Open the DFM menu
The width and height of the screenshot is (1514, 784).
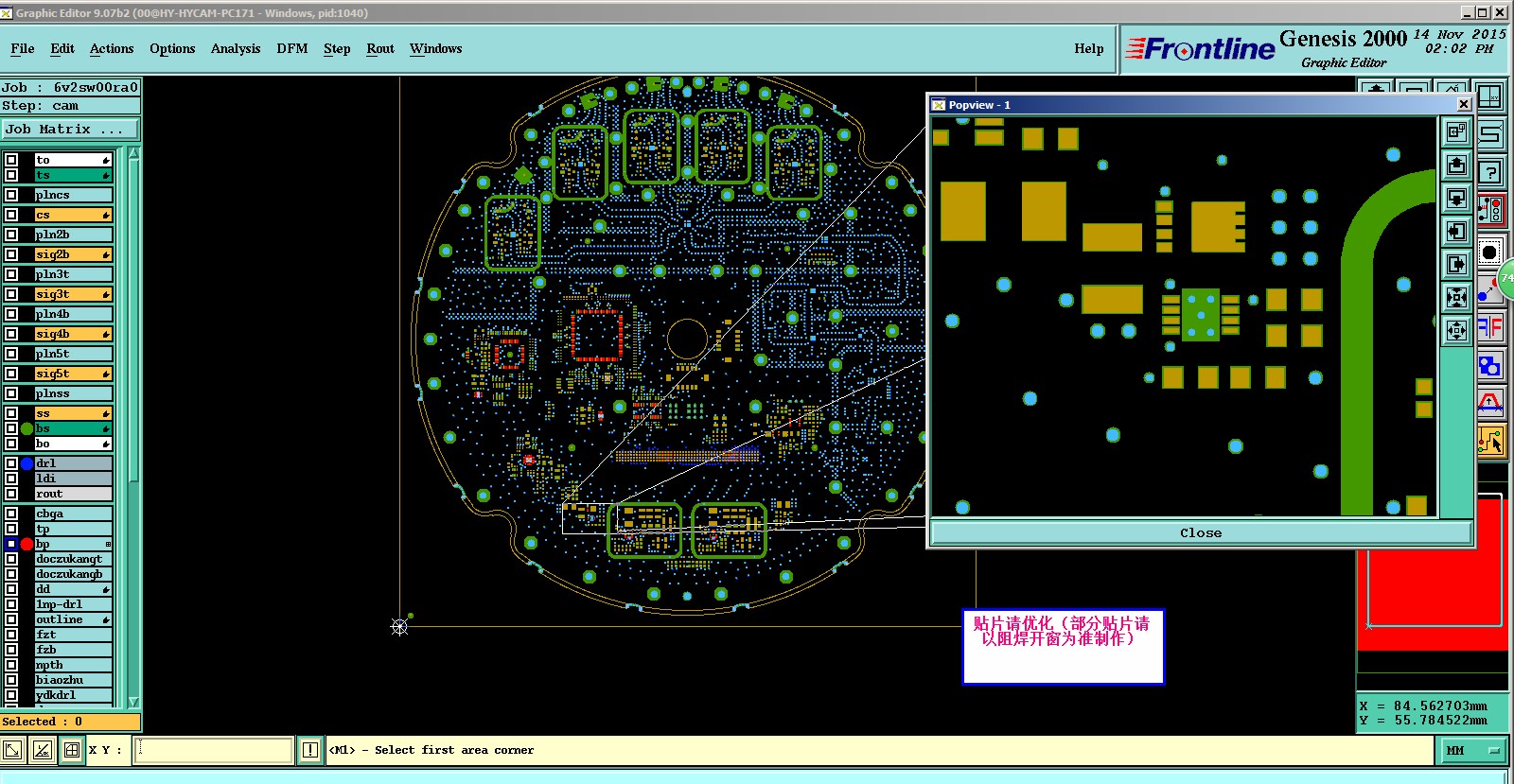292,49
